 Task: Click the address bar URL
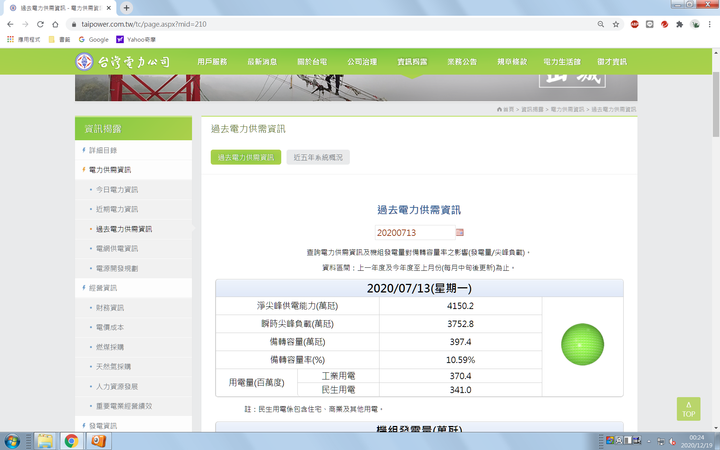coord(144,24)
